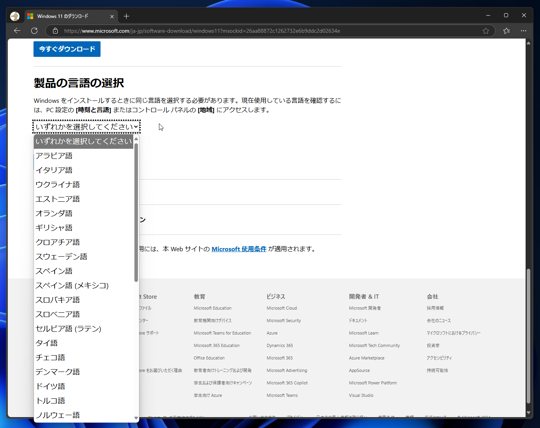Choose ノルウェー語 from the language list
The width and height of the screenshot is (540, 428).
pos(83,415)
